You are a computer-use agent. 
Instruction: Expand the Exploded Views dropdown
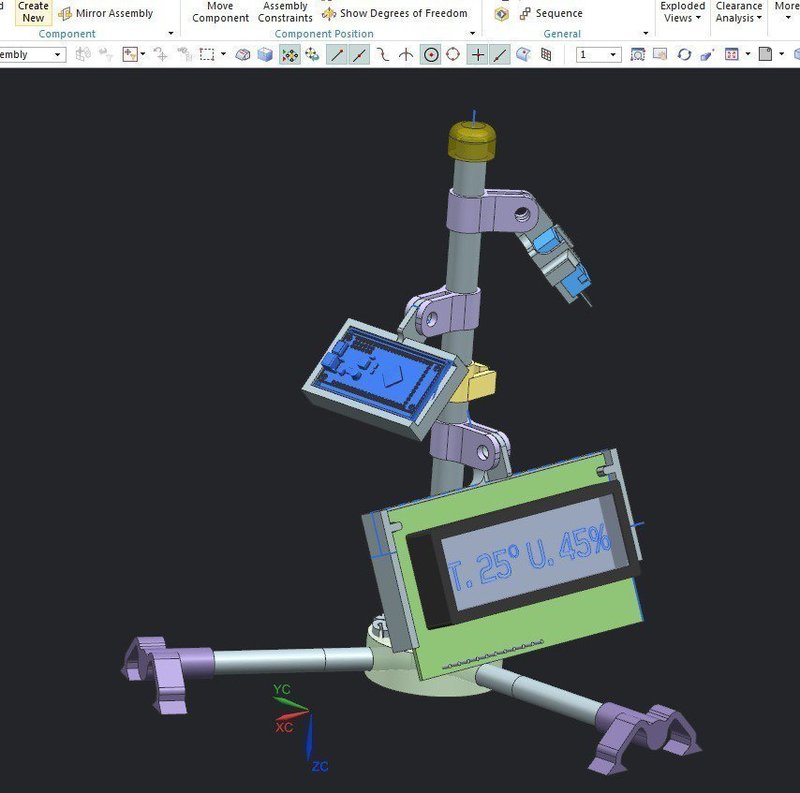(683, 12)
